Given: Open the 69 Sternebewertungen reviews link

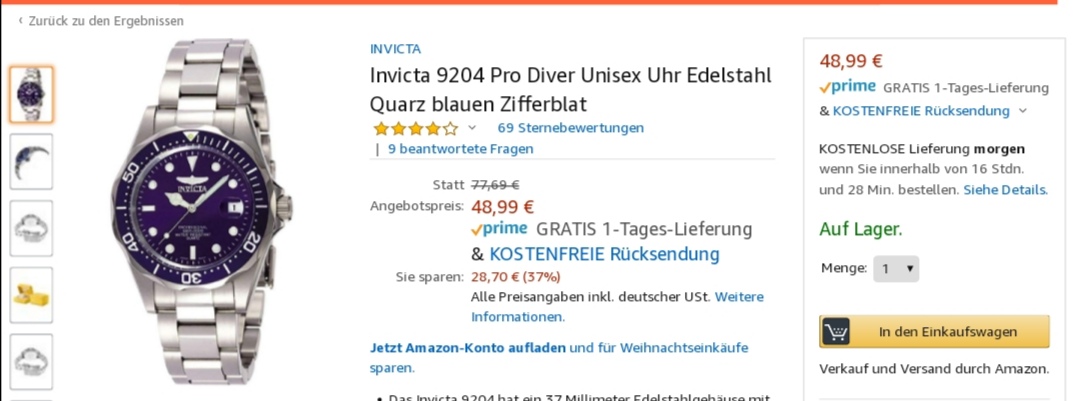Looking at the screenshot, I should click(570, 128).
